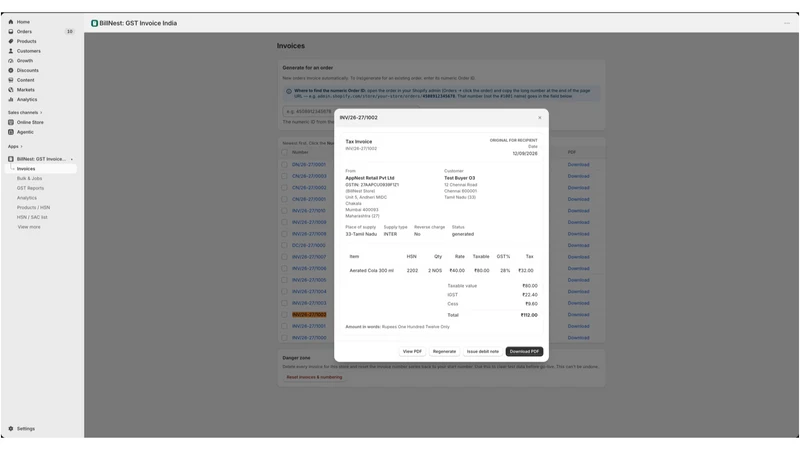800x450 pixels.
Task: Click the customer name Test Buyer 03
Action: 459,178
